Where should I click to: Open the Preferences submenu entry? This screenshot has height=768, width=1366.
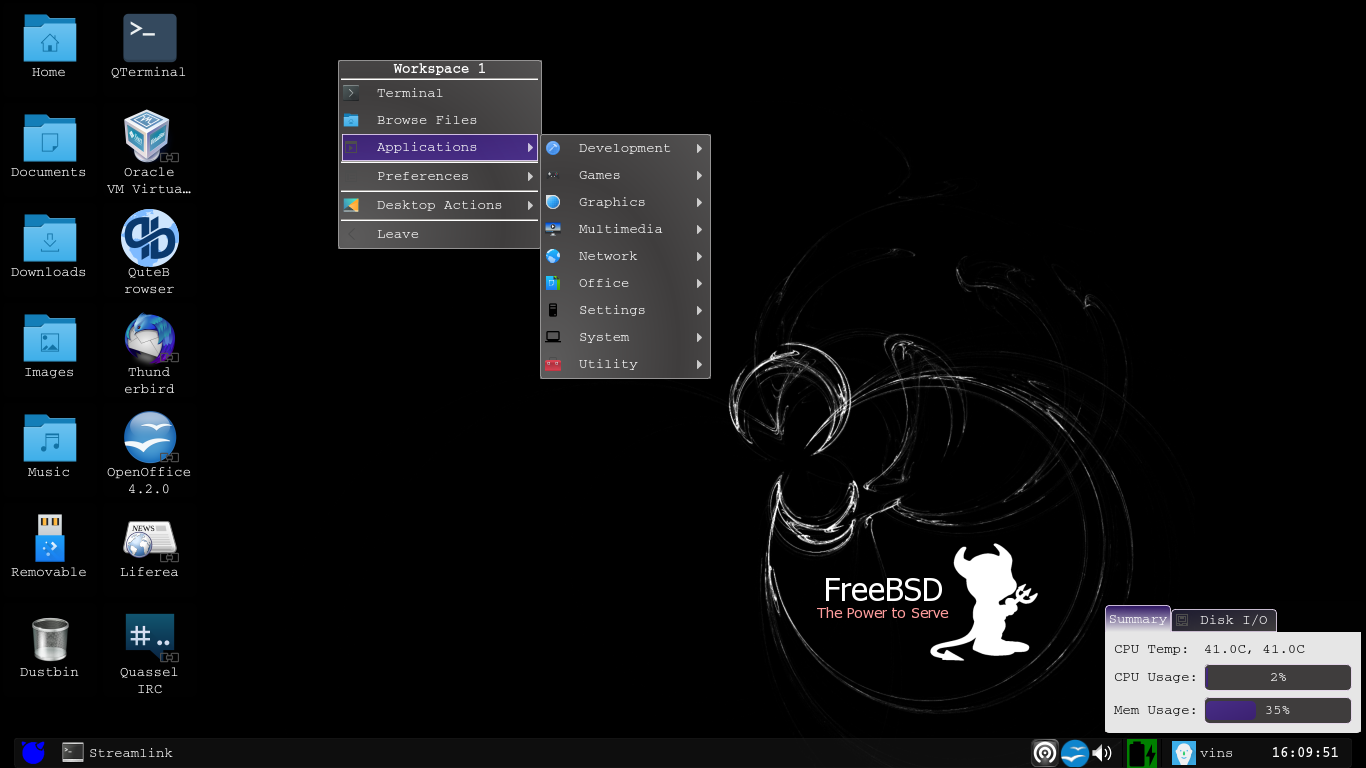tap(440, 176)
